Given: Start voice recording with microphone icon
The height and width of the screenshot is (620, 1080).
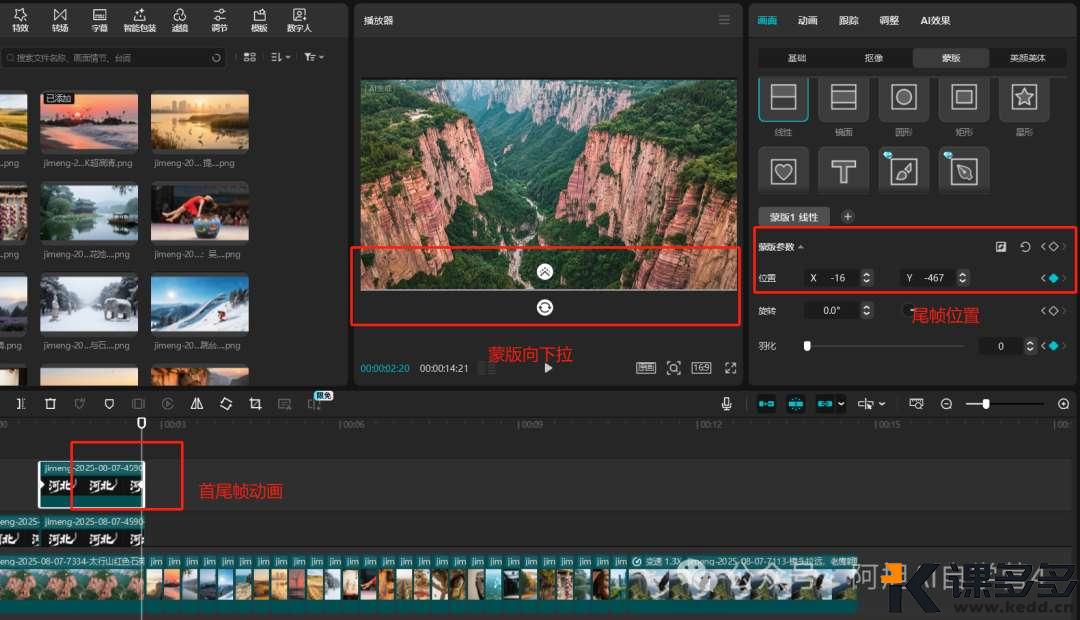Looking at the screenshot, I should click(726, 404).
